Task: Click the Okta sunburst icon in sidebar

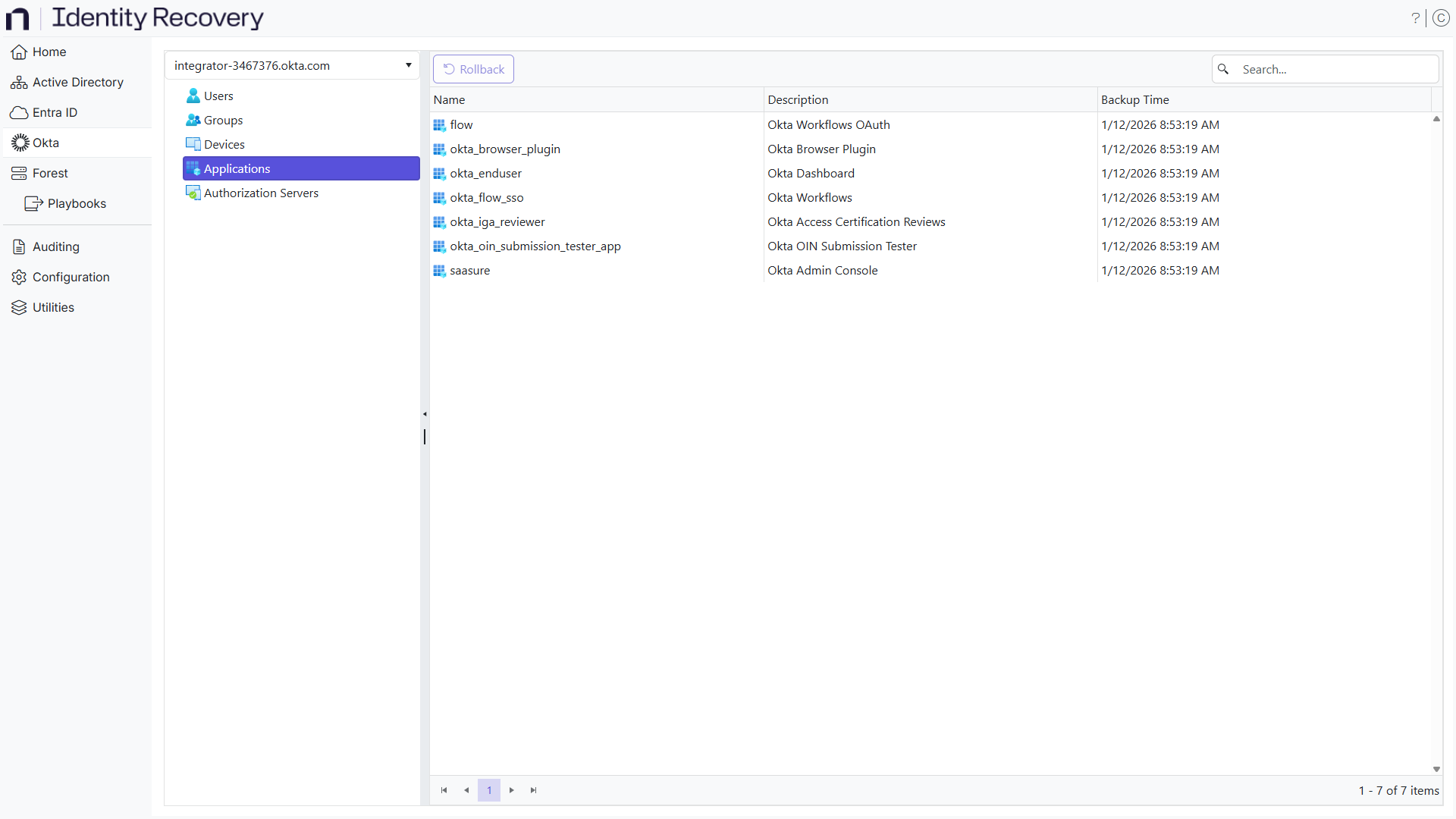Action: 20,143
